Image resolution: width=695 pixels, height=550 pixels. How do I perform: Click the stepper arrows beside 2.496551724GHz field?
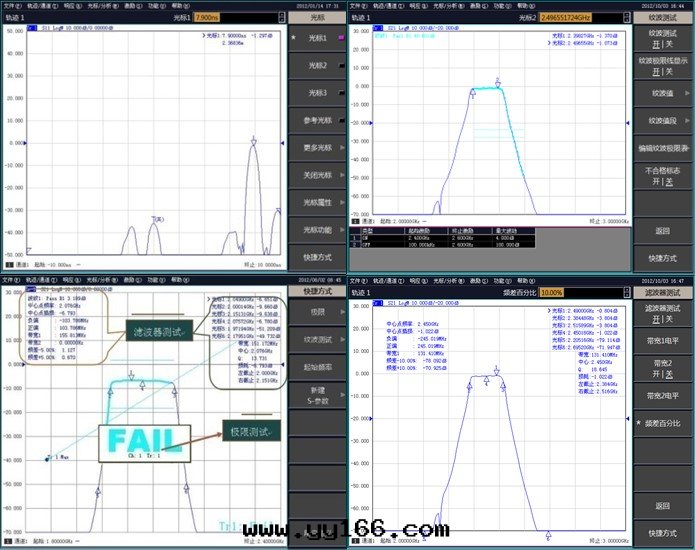click(626, 17)
